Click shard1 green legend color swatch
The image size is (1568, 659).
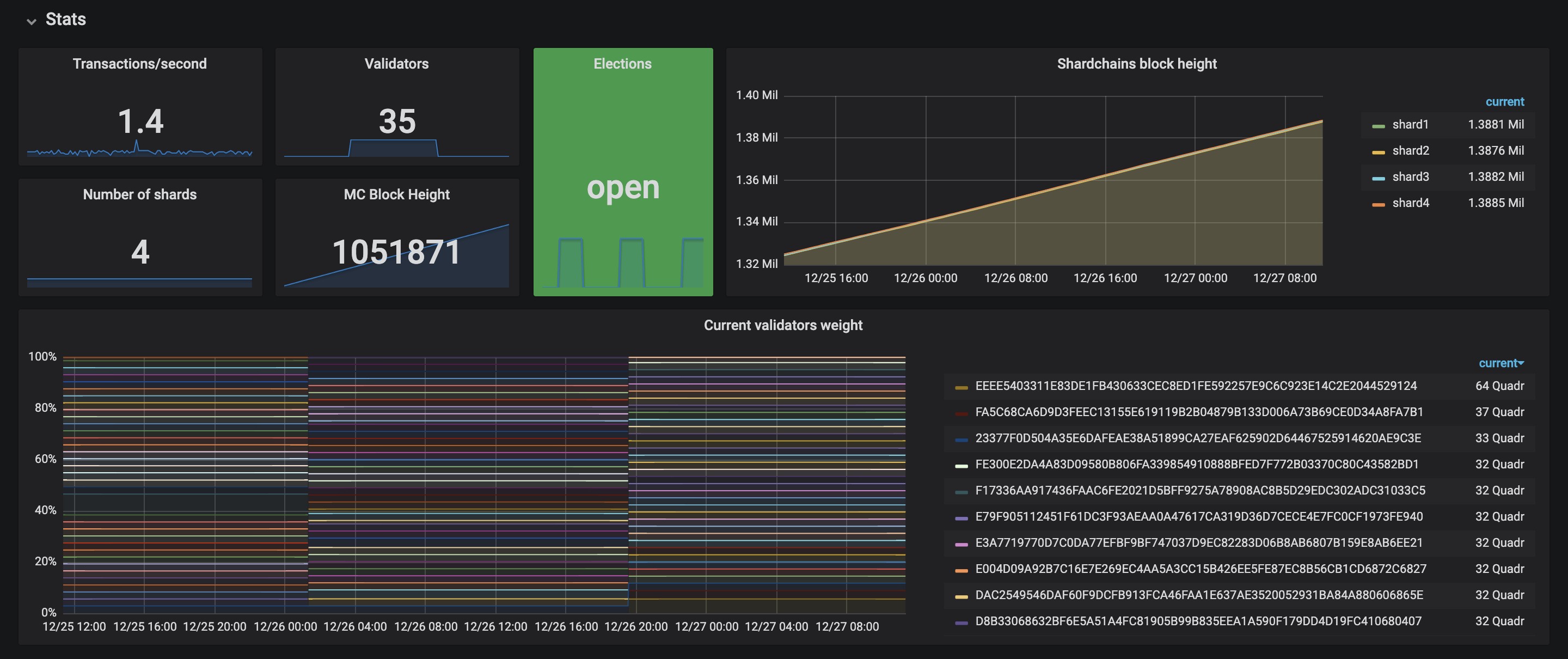pos(1378,125)
